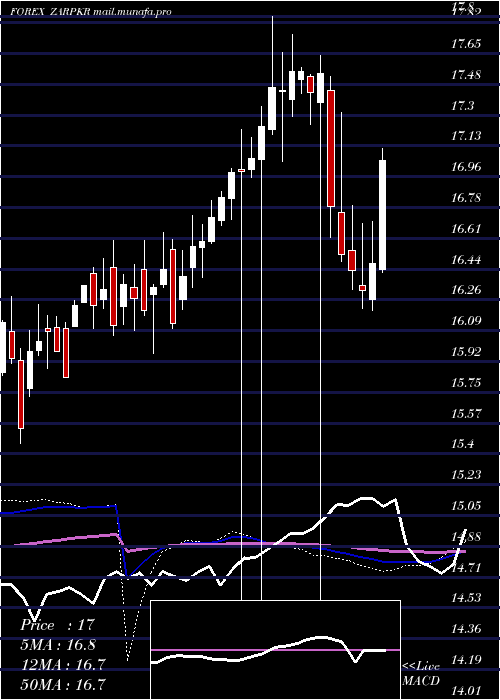Click the 16.26 price axis label
The width and height of the screenshot is (500, 700).
tap(467, 290)
